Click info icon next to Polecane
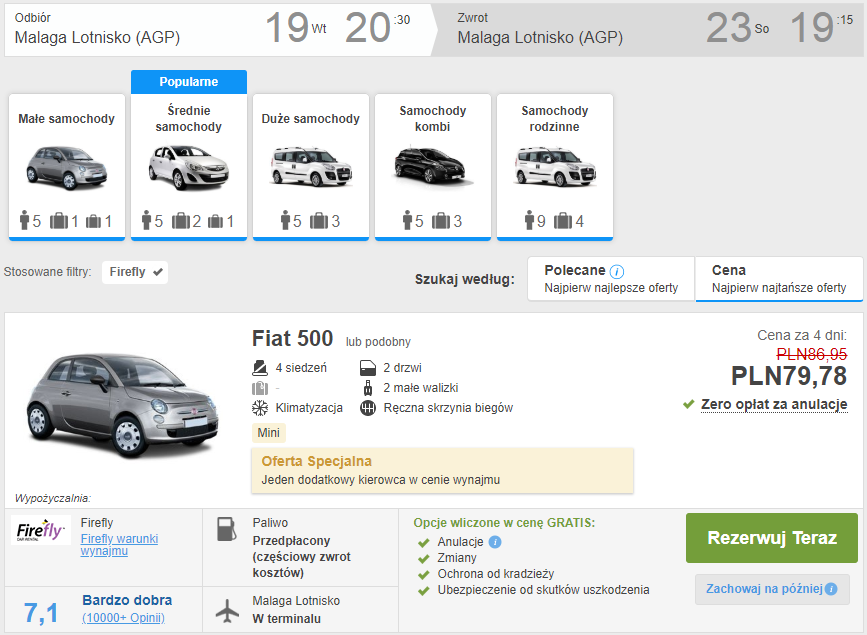867x635 pixels. pyautogui.click(x=617, y=271)
